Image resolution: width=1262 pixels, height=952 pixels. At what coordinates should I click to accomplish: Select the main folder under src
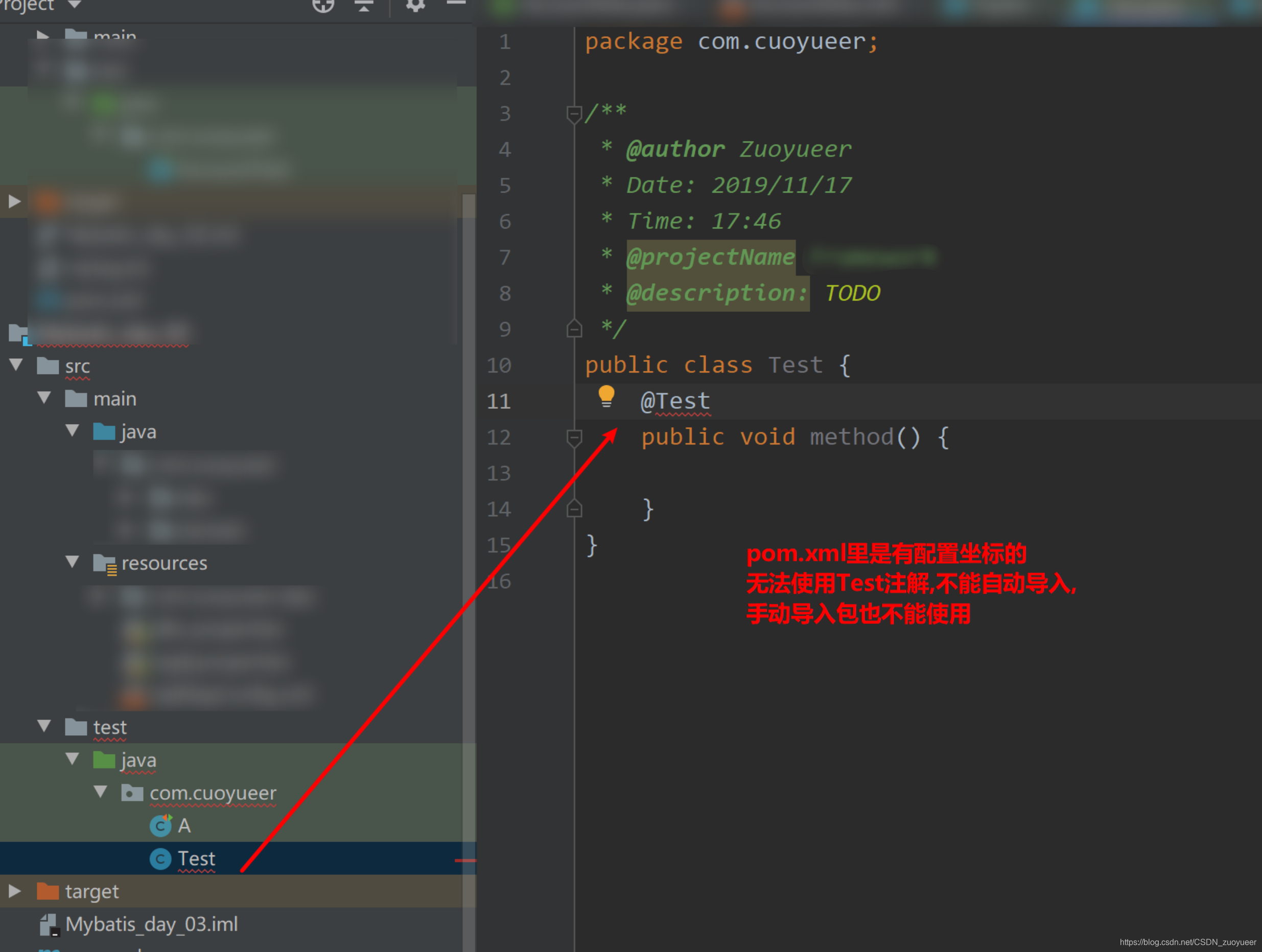pyautogui.click(x=114, y=399)
